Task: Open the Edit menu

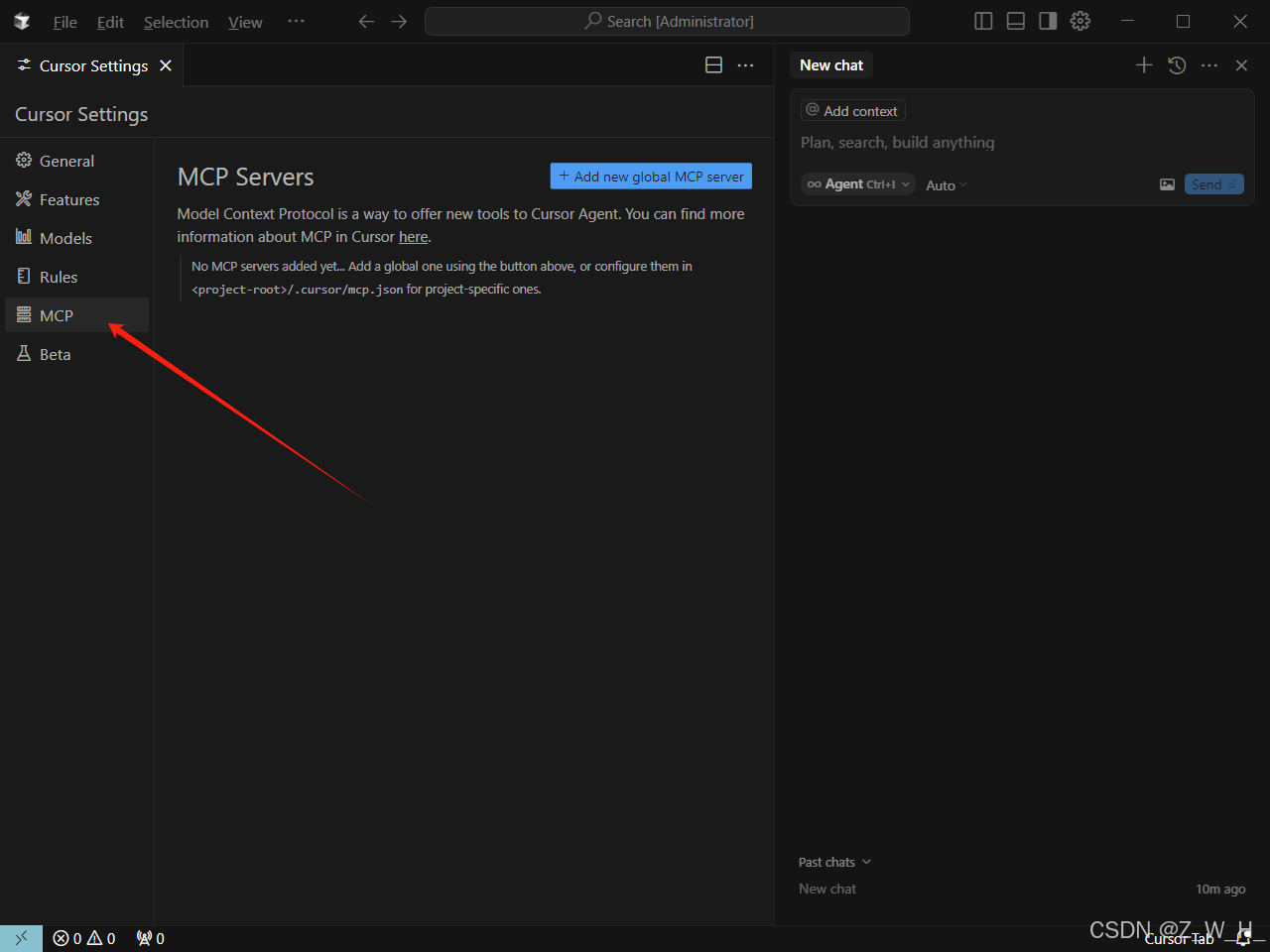Action: point(110,22)
